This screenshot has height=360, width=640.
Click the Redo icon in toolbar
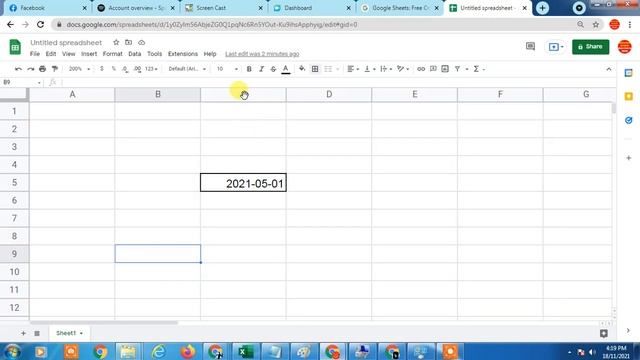(x=31, y=69)
